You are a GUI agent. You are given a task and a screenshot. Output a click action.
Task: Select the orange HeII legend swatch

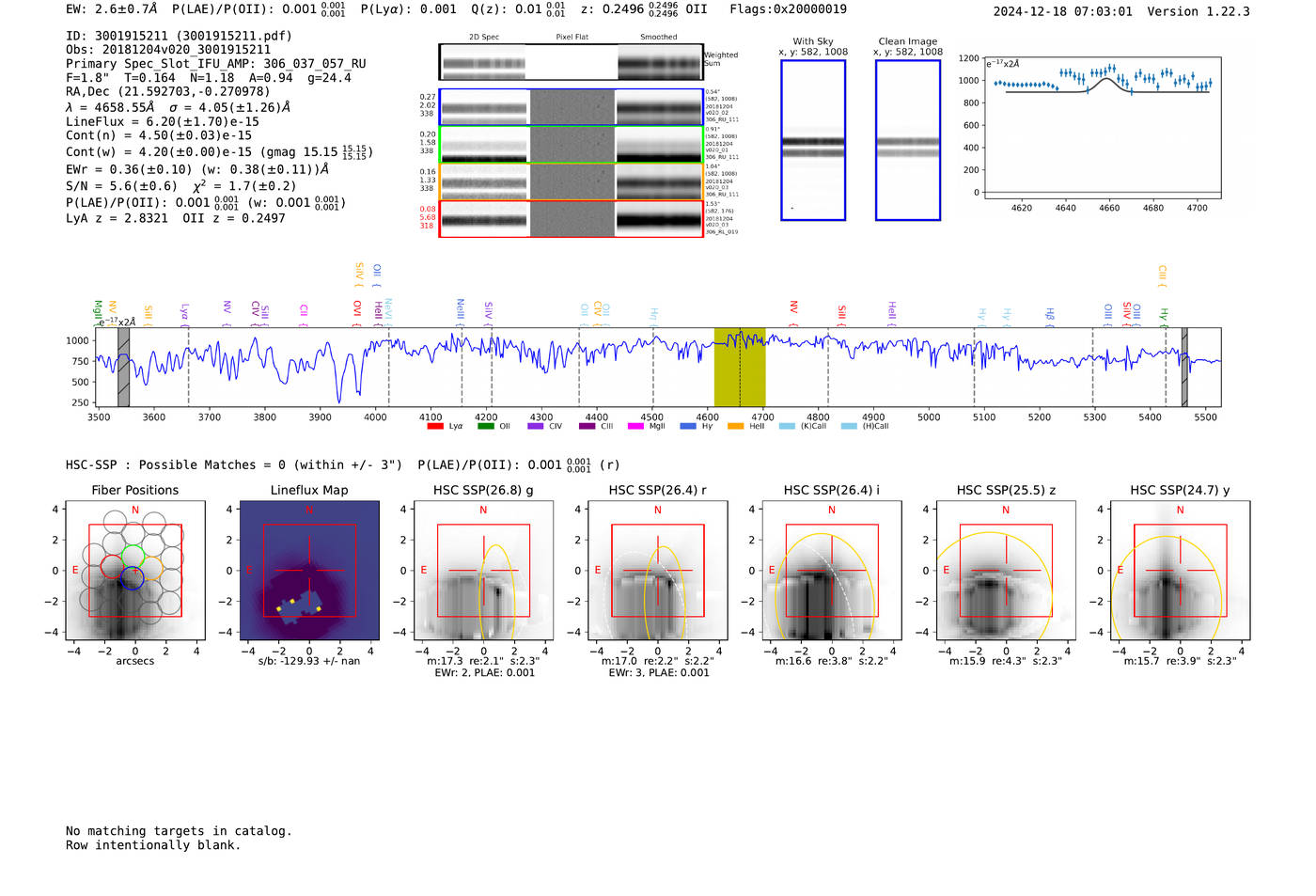click(735, 426)
